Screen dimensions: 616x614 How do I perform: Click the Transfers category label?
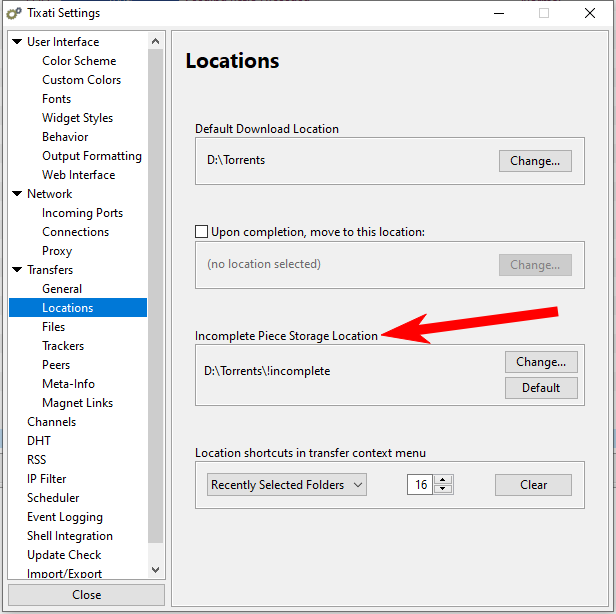point(50,270)
